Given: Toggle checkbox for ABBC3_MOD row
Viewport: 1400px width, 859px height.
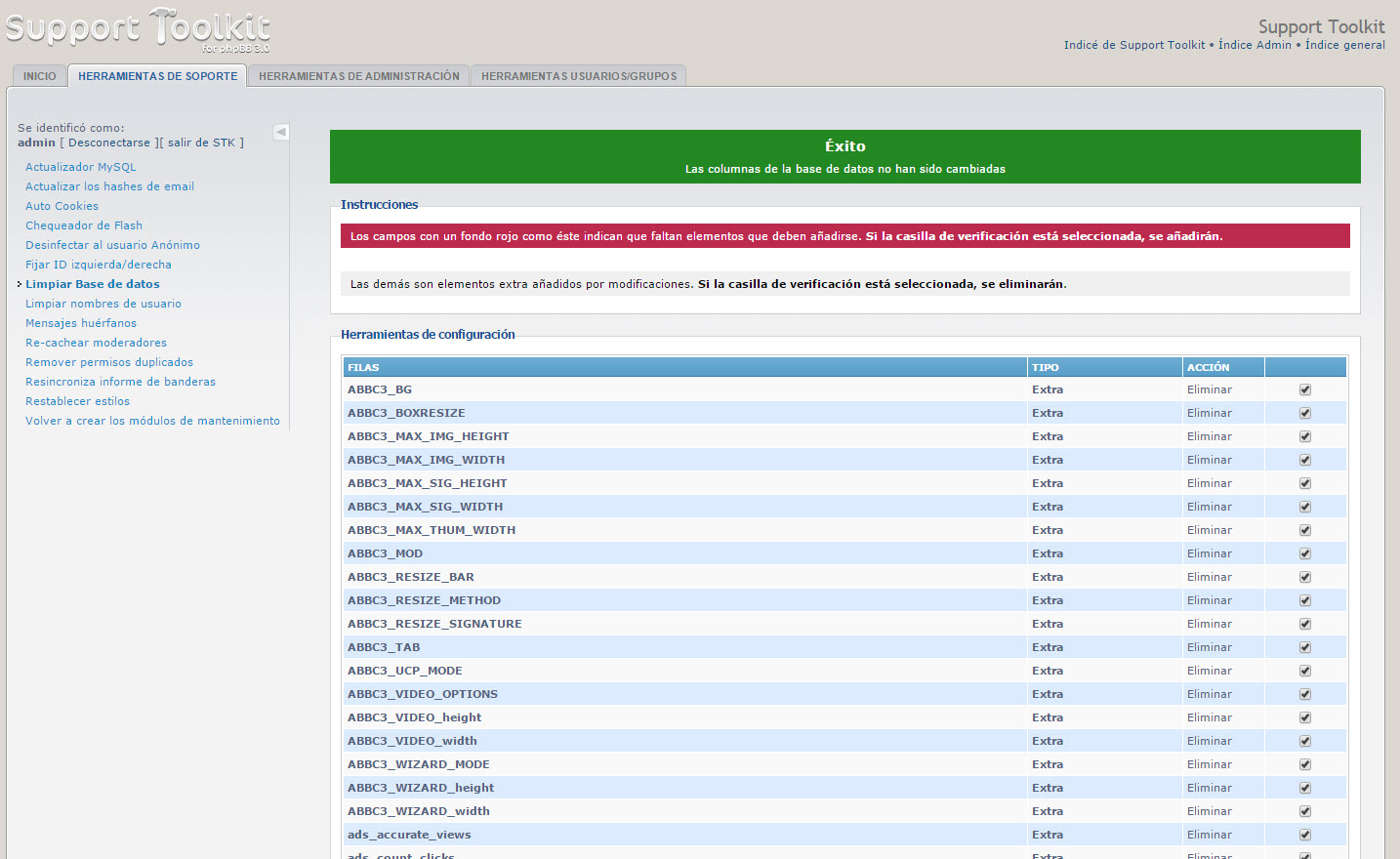Looking at the screenshot, I should coord(1305,553).
